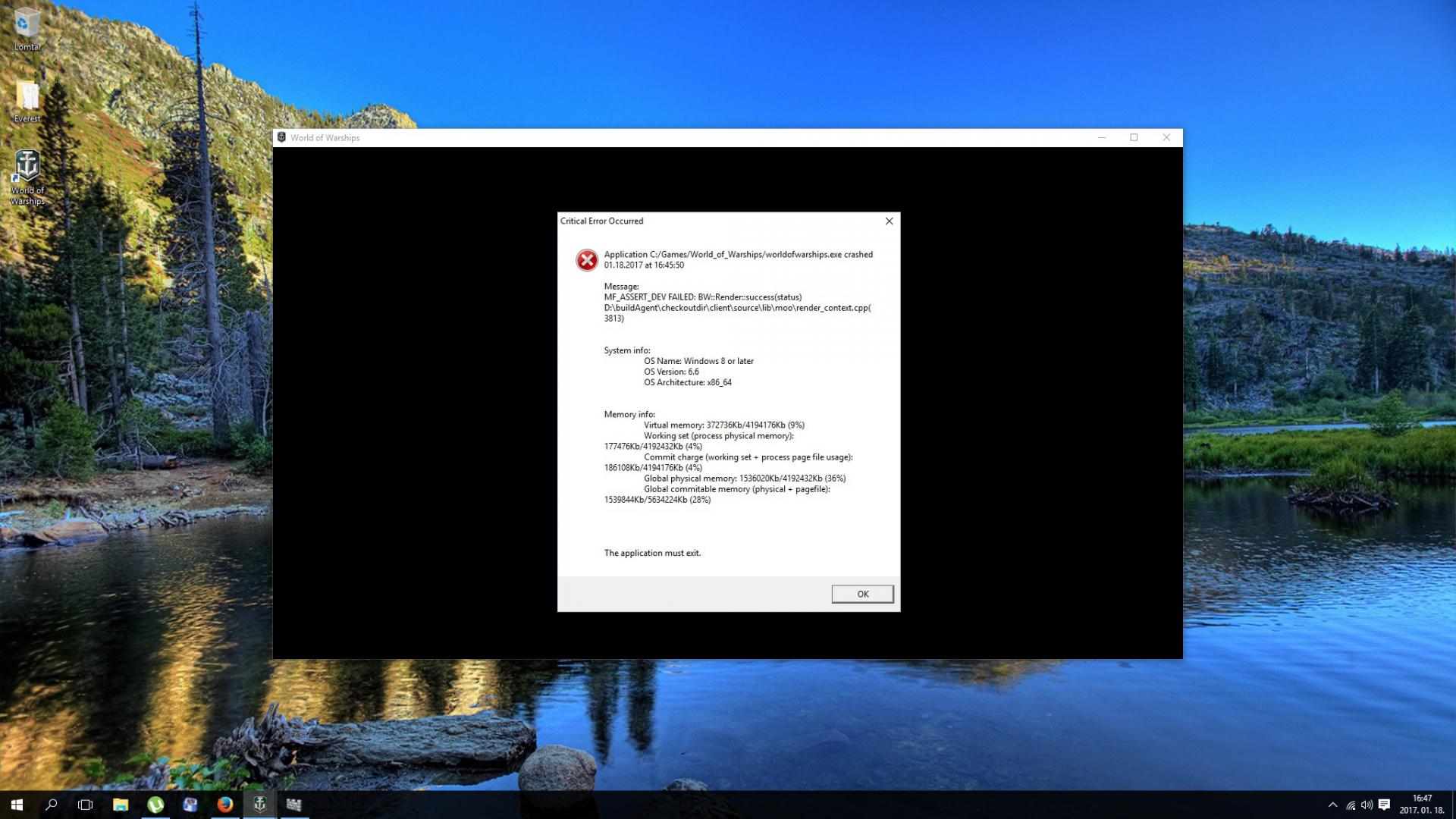Click OK in the Critical Error dialog

862,594
